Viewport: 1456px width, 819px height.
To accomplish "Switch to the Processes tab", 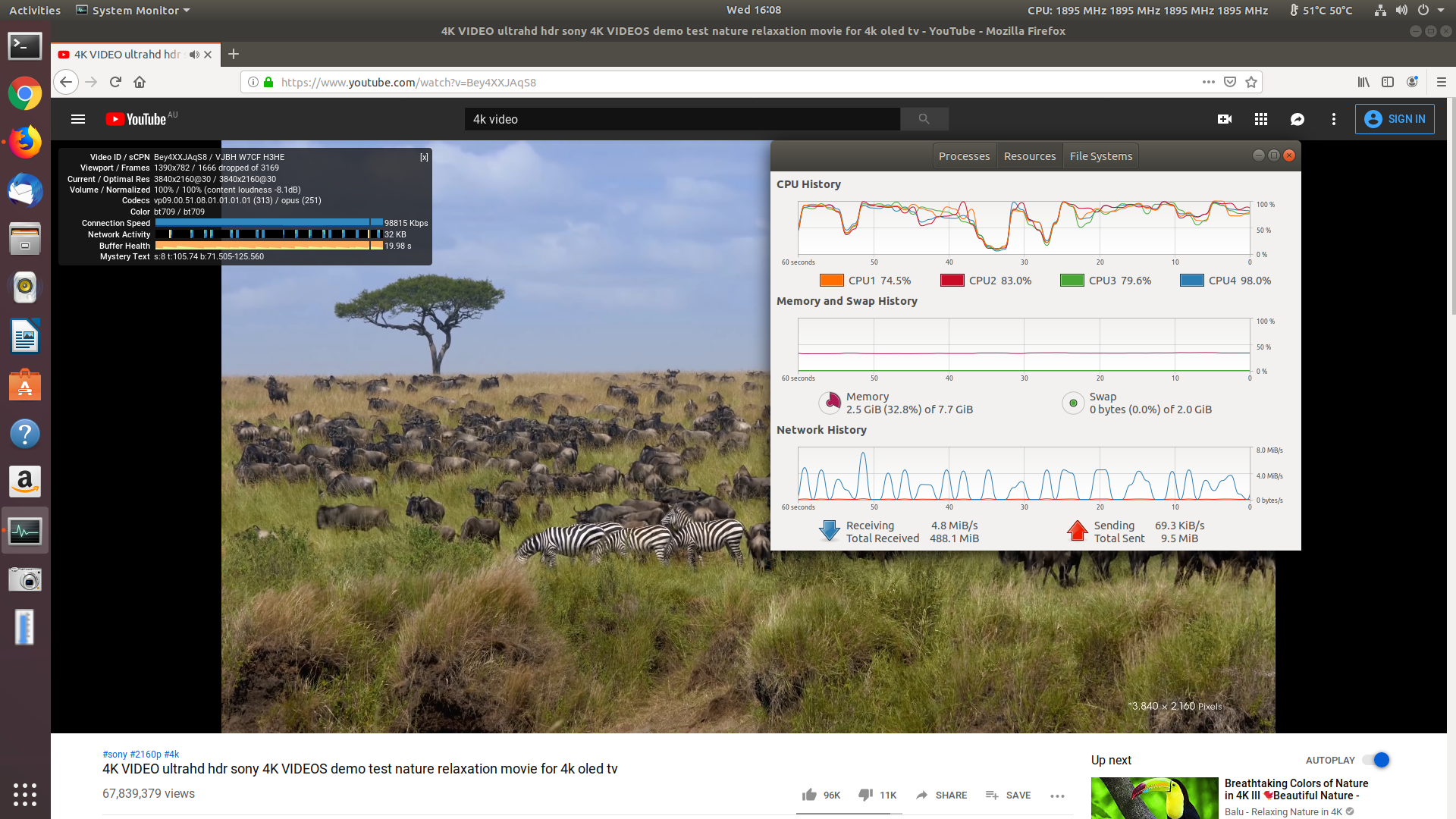I will click(x=964, y=156).
